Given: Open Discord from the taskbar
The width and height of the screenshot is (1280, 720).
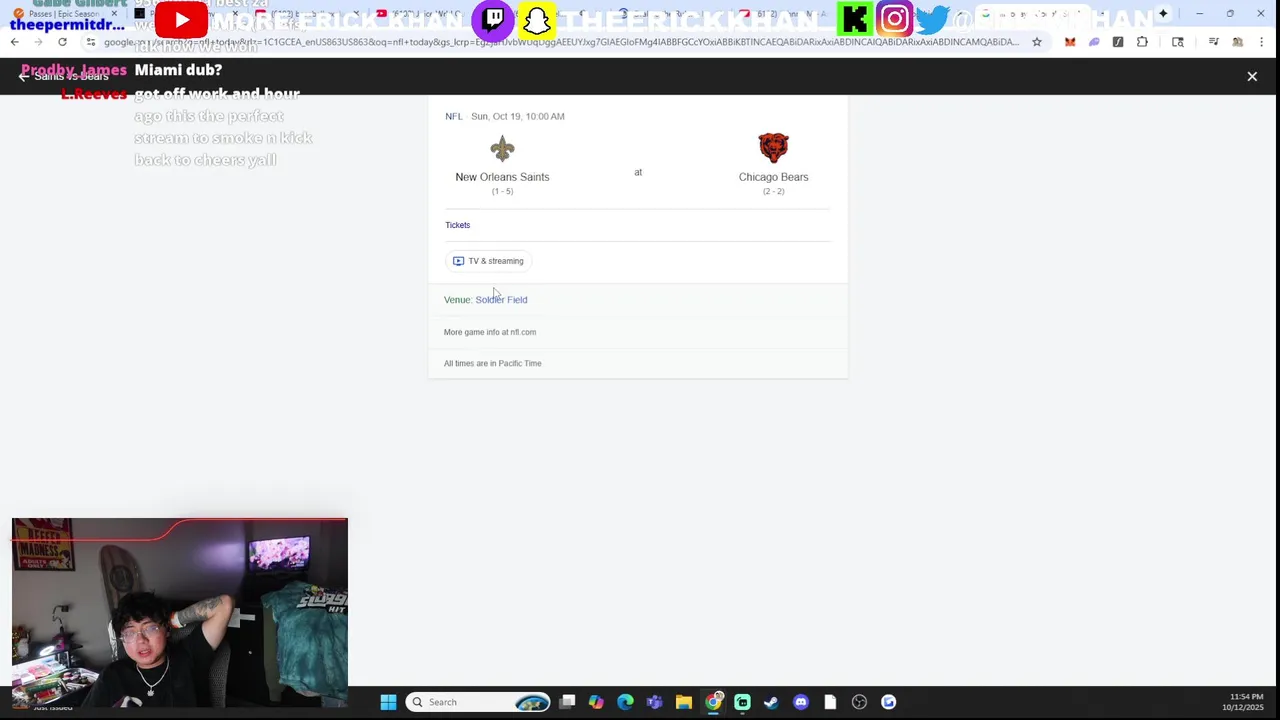Looking at the screenshot, I should [x=800, y=702].
